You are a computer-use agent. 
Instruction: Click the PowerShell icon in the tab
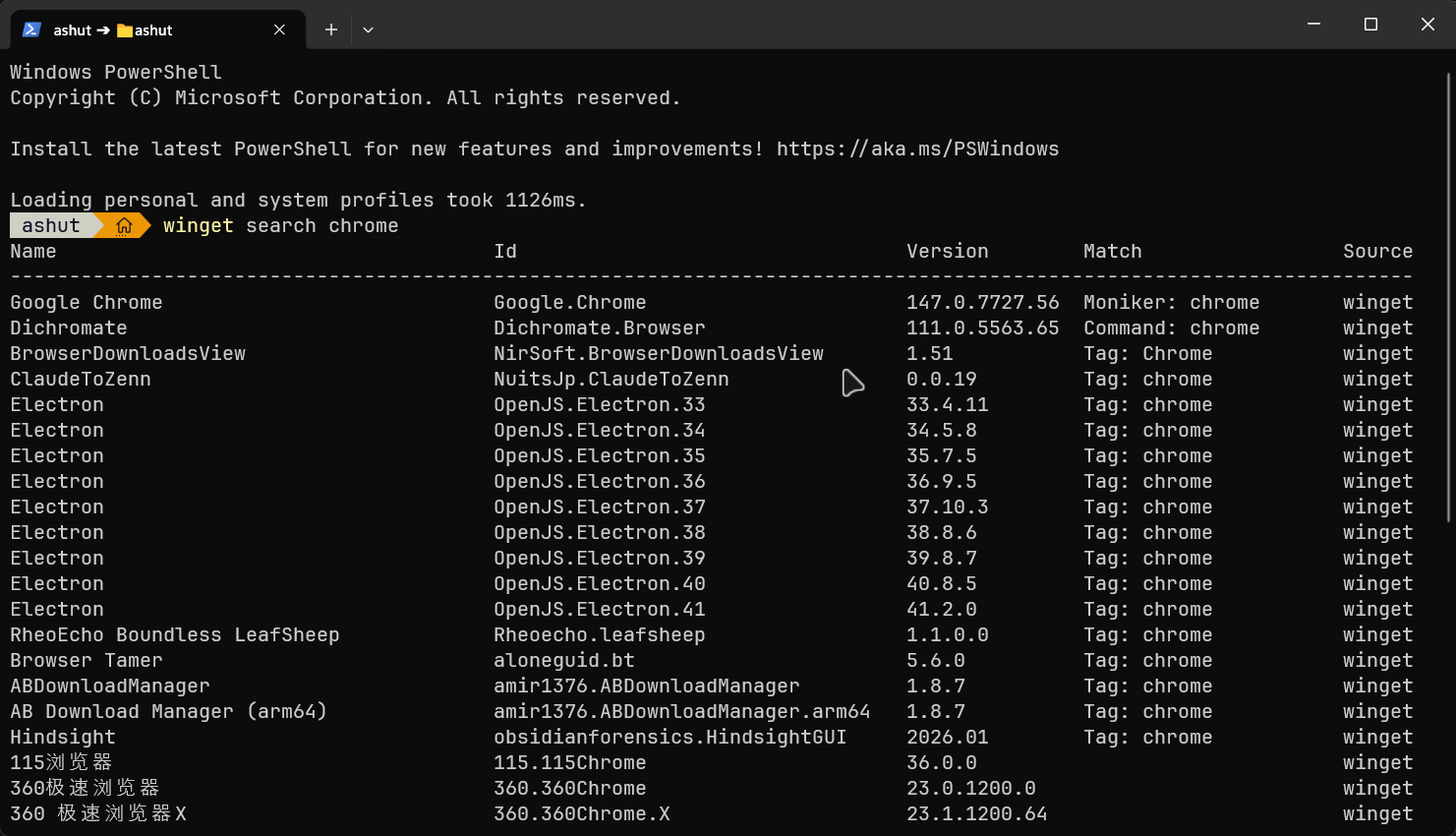(x=31, y=30)
